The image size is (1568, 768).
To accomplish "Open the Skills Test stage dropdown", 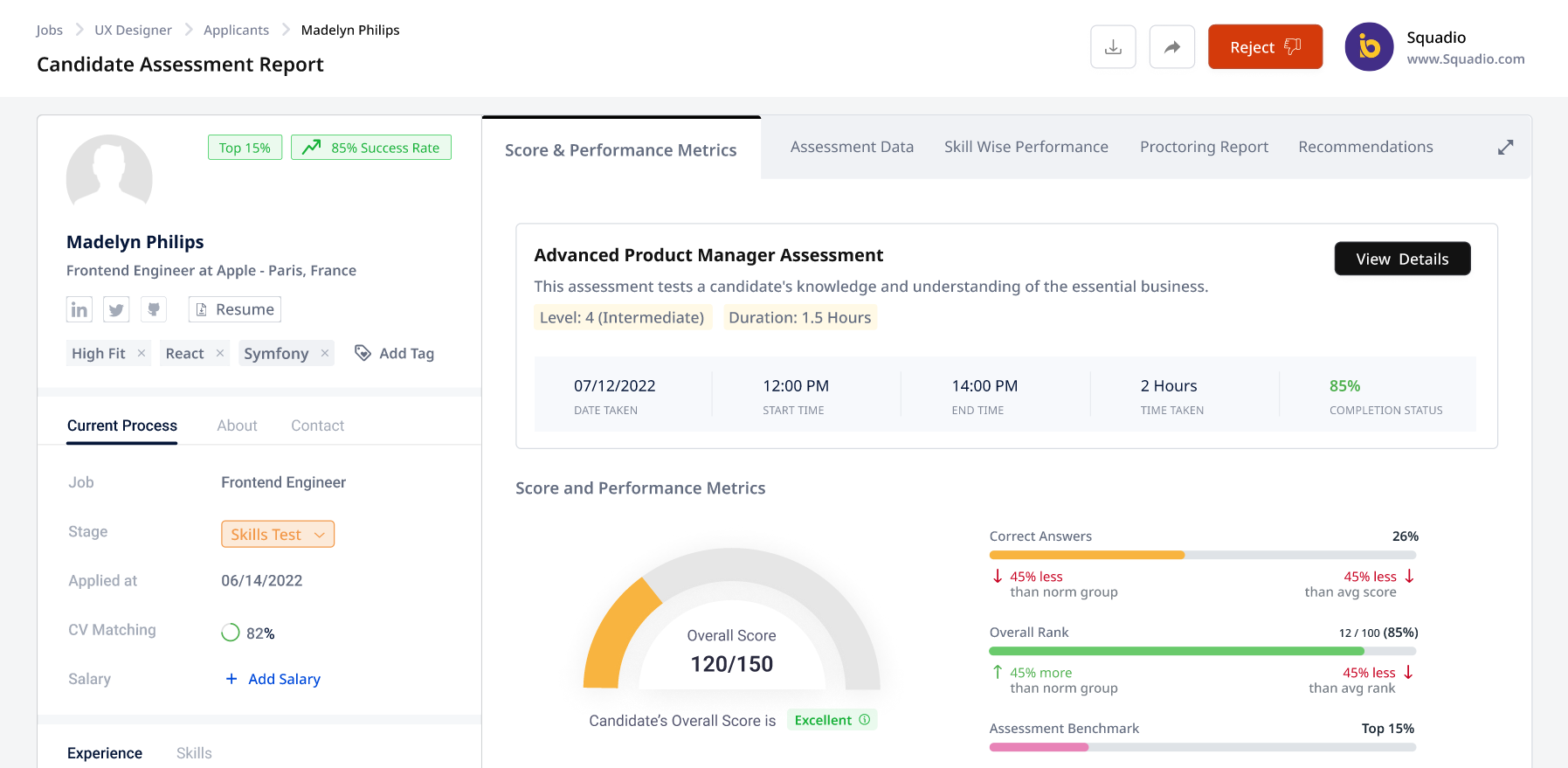I will [278, 534].
